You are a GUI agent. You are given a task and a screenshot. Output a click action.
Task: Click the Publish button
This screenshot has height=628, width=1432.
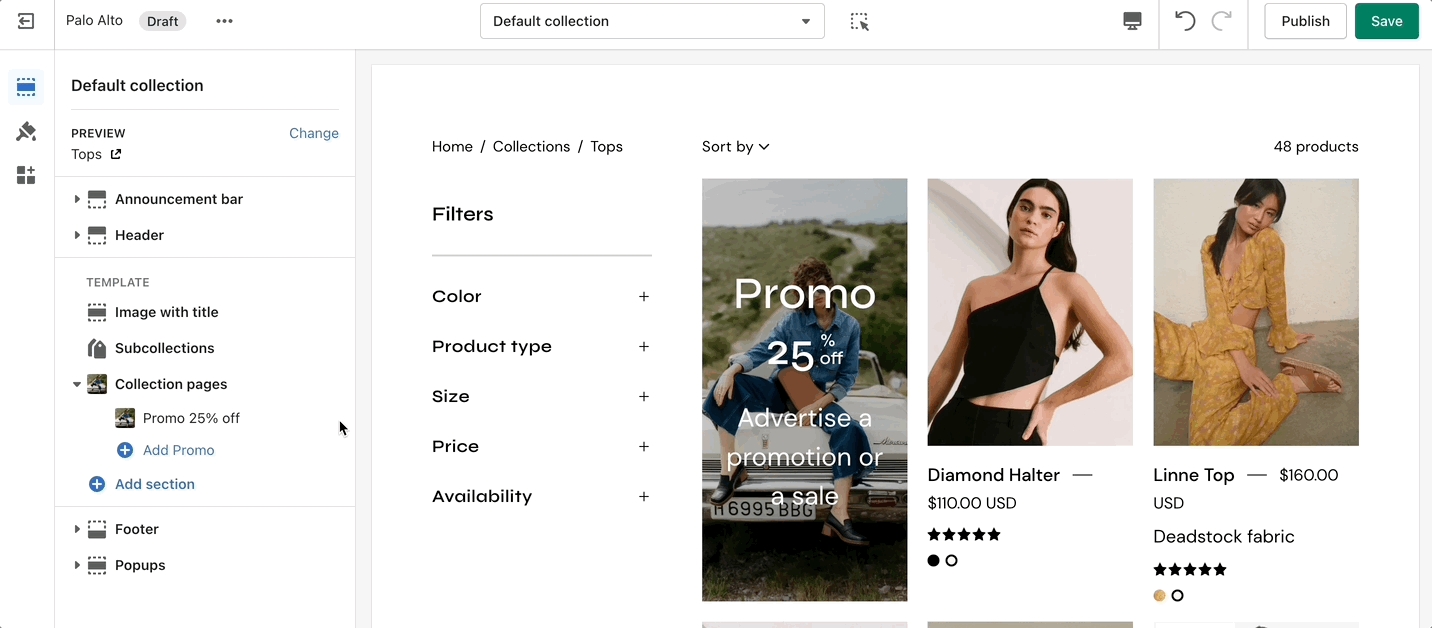pyautogui.click(x=1305, y=21)
